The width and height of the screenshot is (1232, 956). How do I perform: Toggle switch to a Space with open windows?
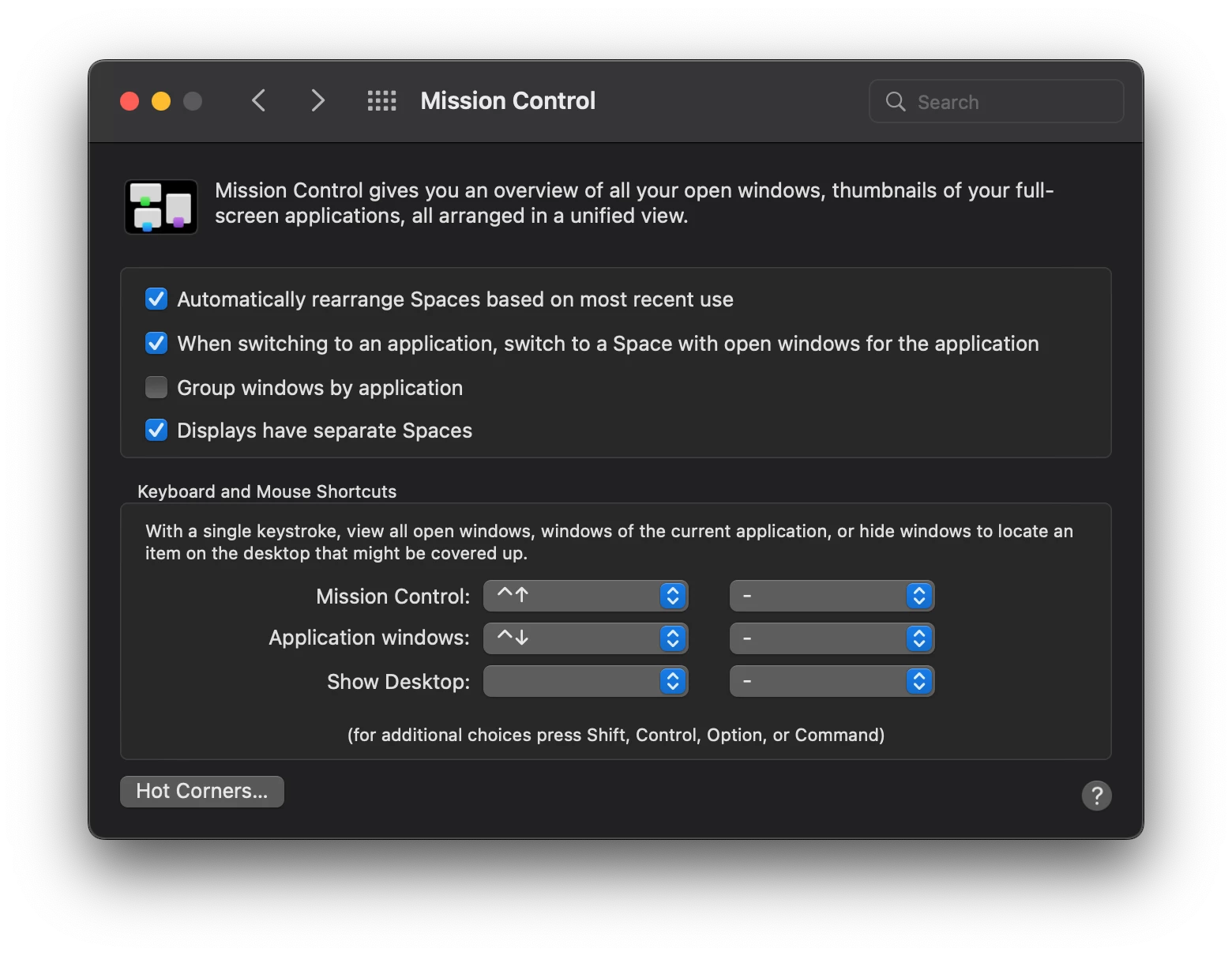tap(156, 344)
